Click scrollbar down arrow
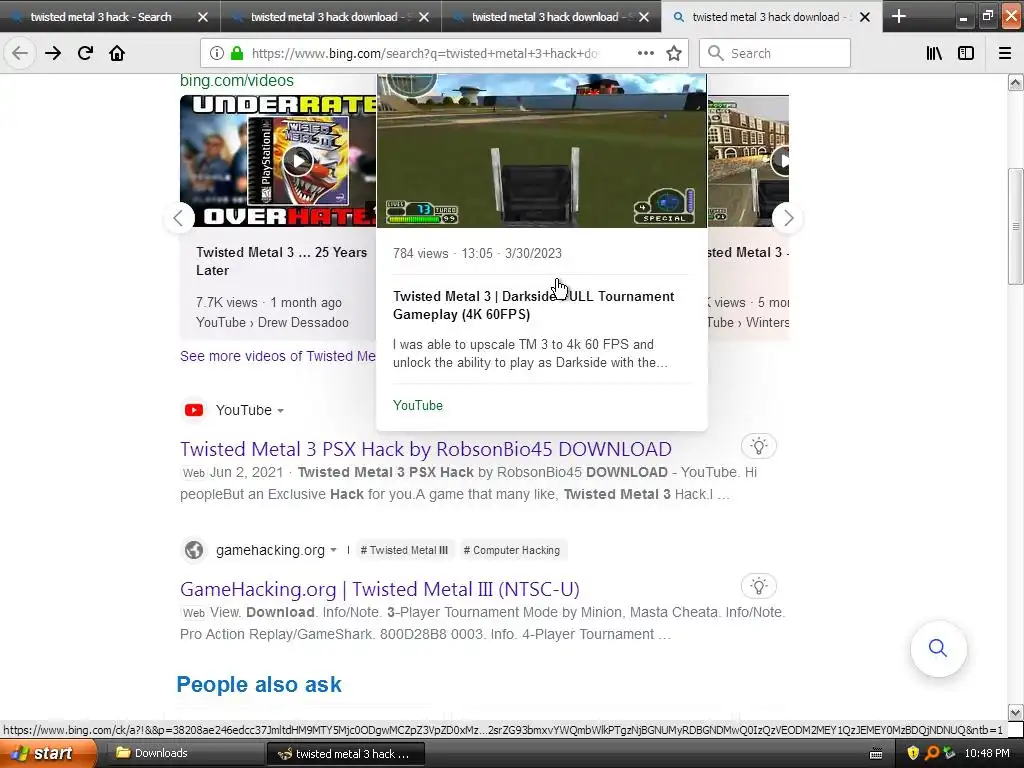This screenshot has width=1024, height=768. (1015, 712)
